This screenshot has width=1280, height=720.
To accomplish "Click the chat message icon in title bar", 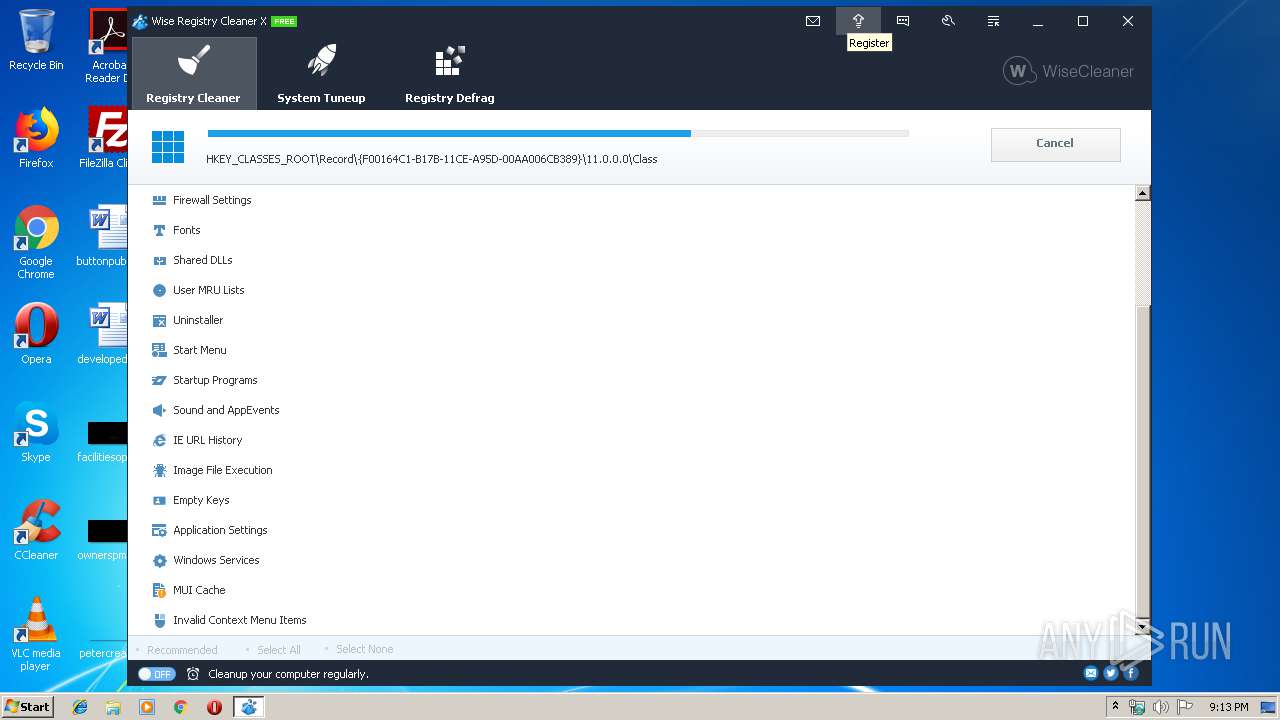I will tap(903, 21).
